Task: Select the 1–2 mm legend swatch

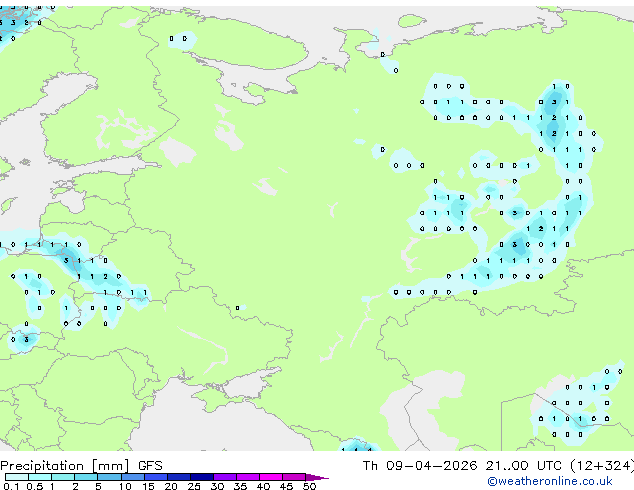Action: coord(63,477)
